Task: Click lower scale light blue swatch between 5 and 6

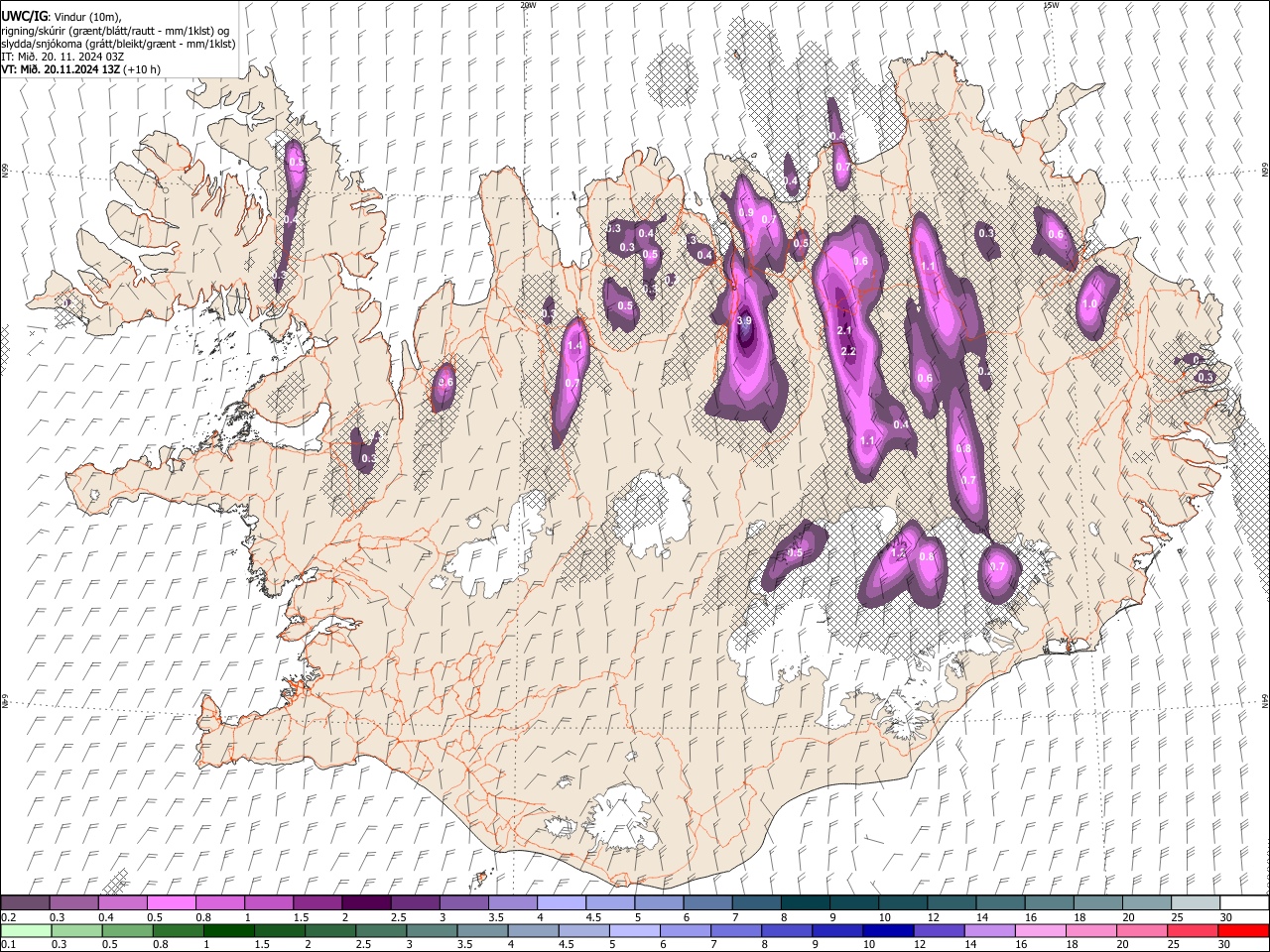Action: pos(635,930)
